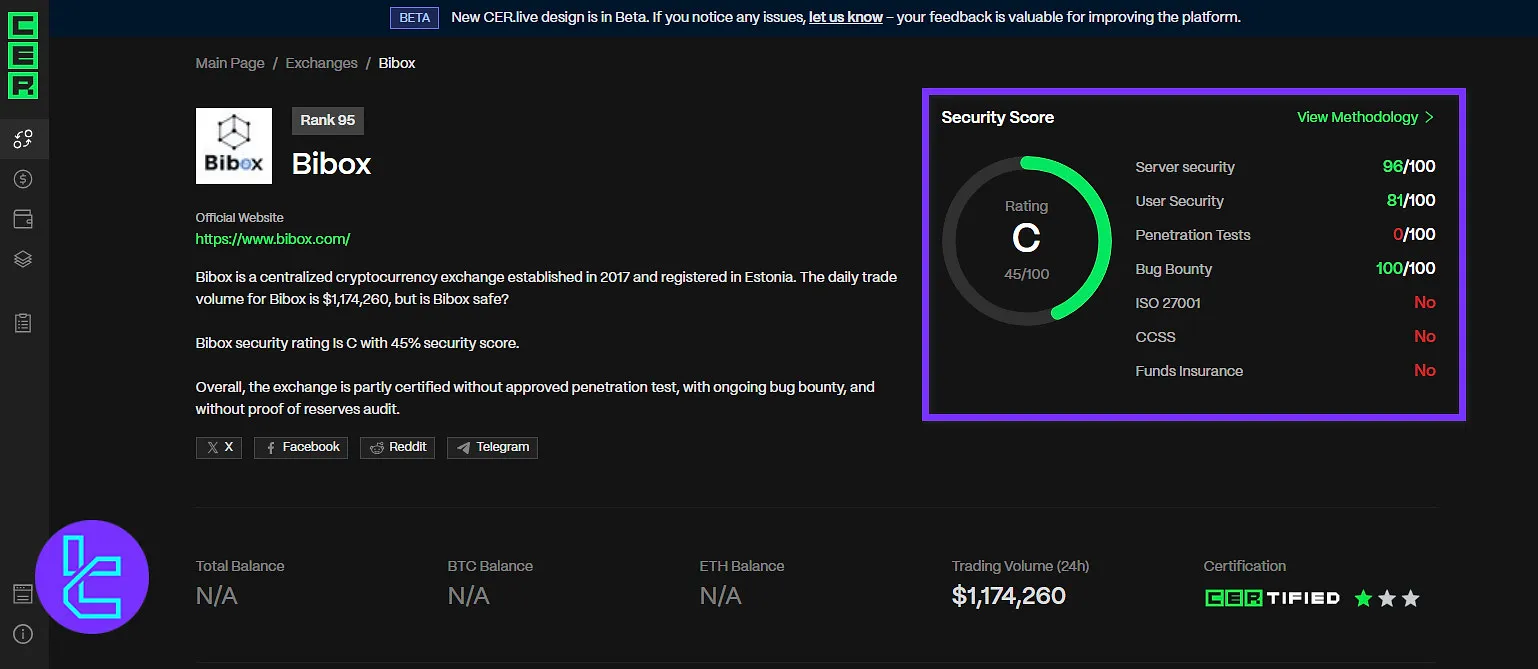
Task: Click the CERtified certification logo
Action: [1272, 598]
